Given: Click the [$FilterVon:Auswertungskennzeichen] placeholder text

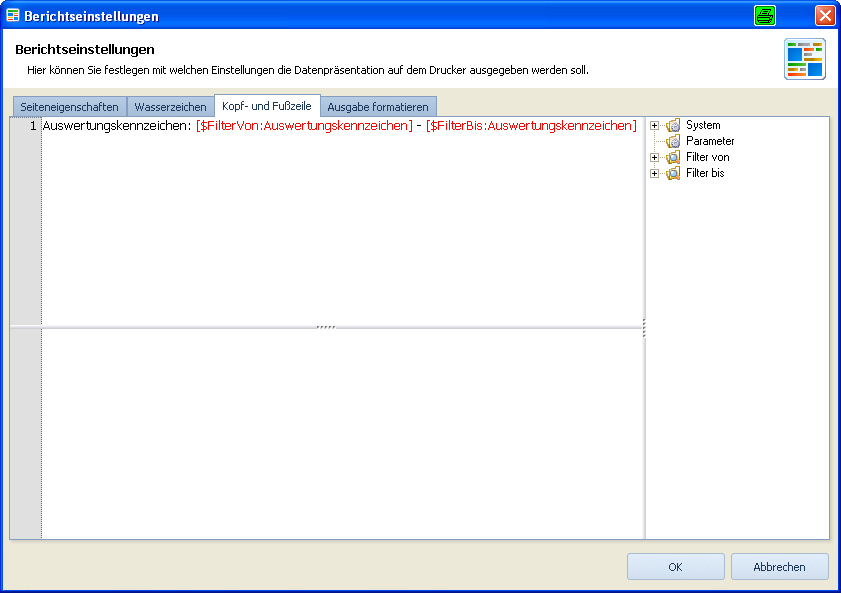Looking at the screenshot, I should pos(304,126).
